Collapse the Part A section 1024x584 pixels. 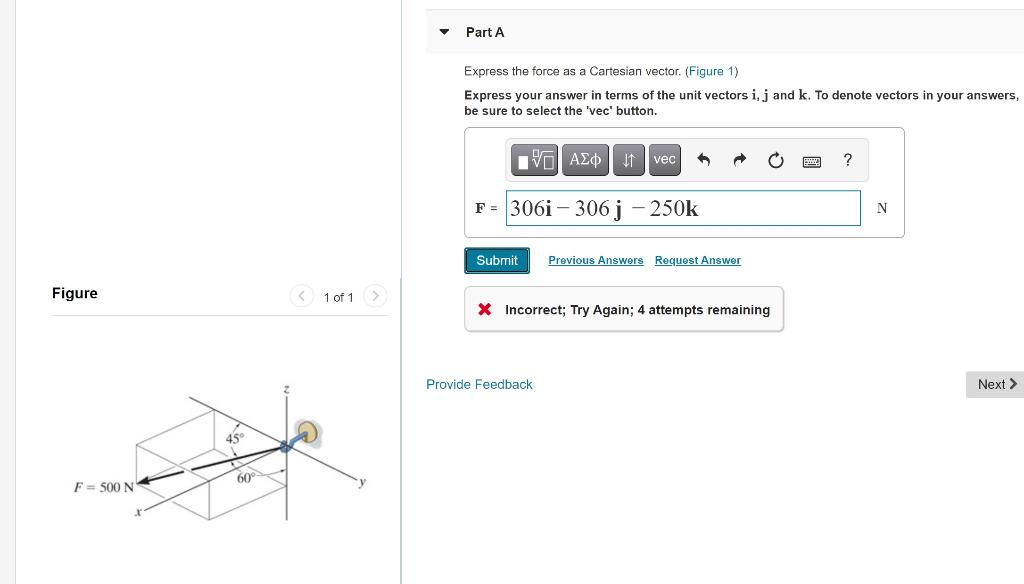tap(443, 31)
